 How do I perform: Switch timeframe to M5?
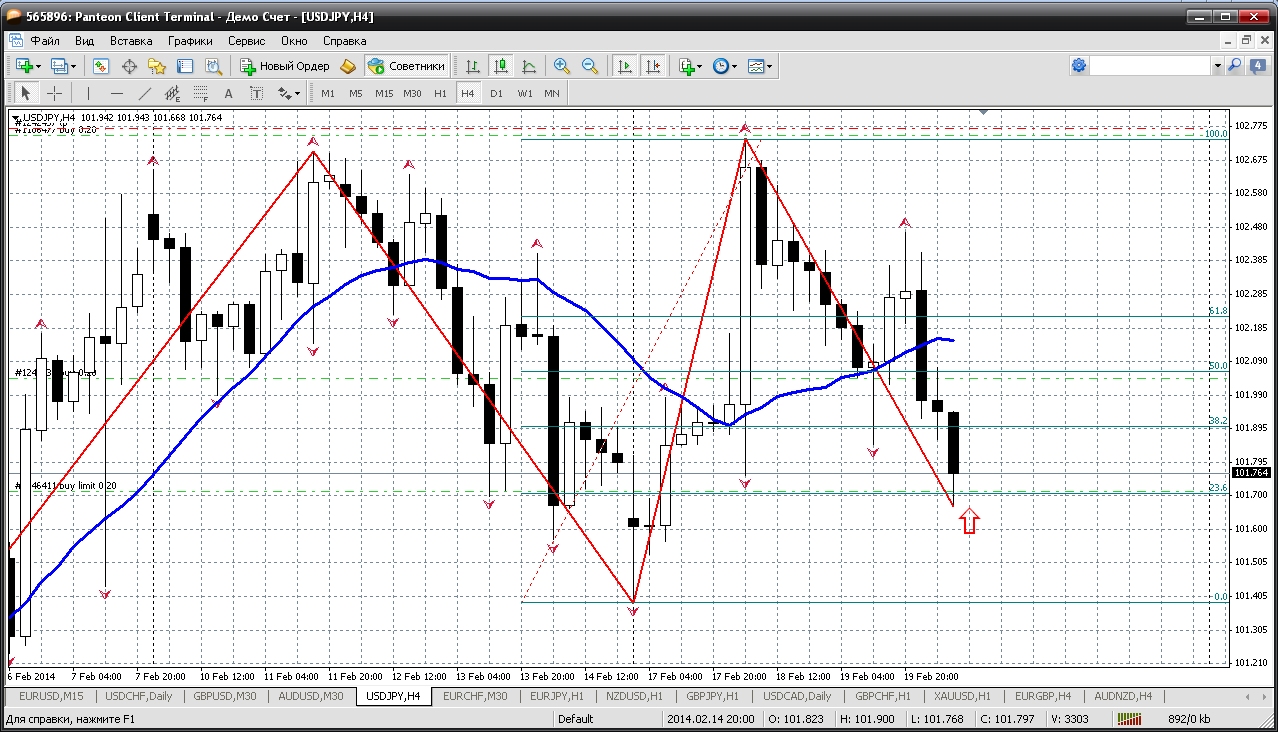click(356, 93)
